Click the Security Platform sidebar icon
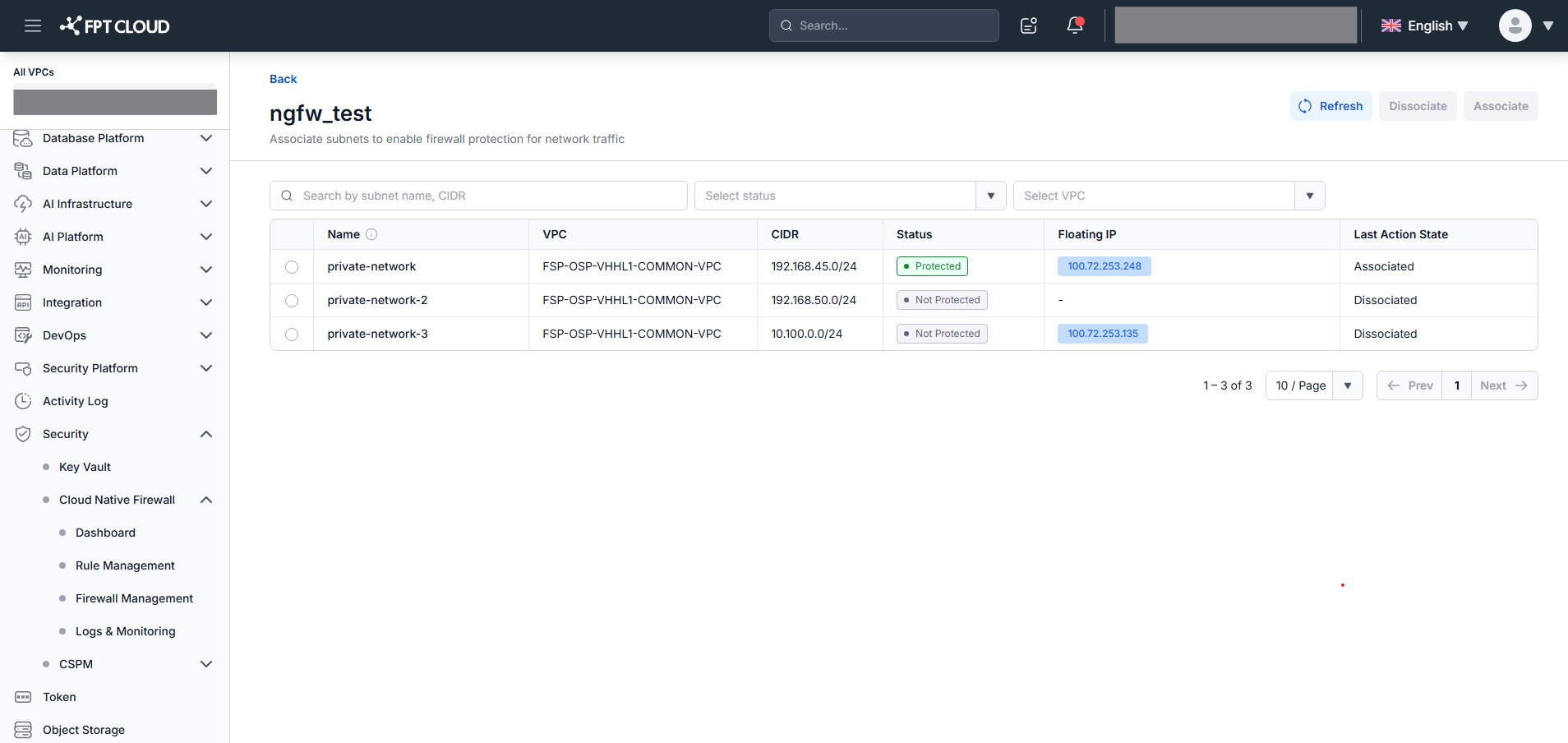This screenshot has width=1568, height=743. tap(23, 368)
